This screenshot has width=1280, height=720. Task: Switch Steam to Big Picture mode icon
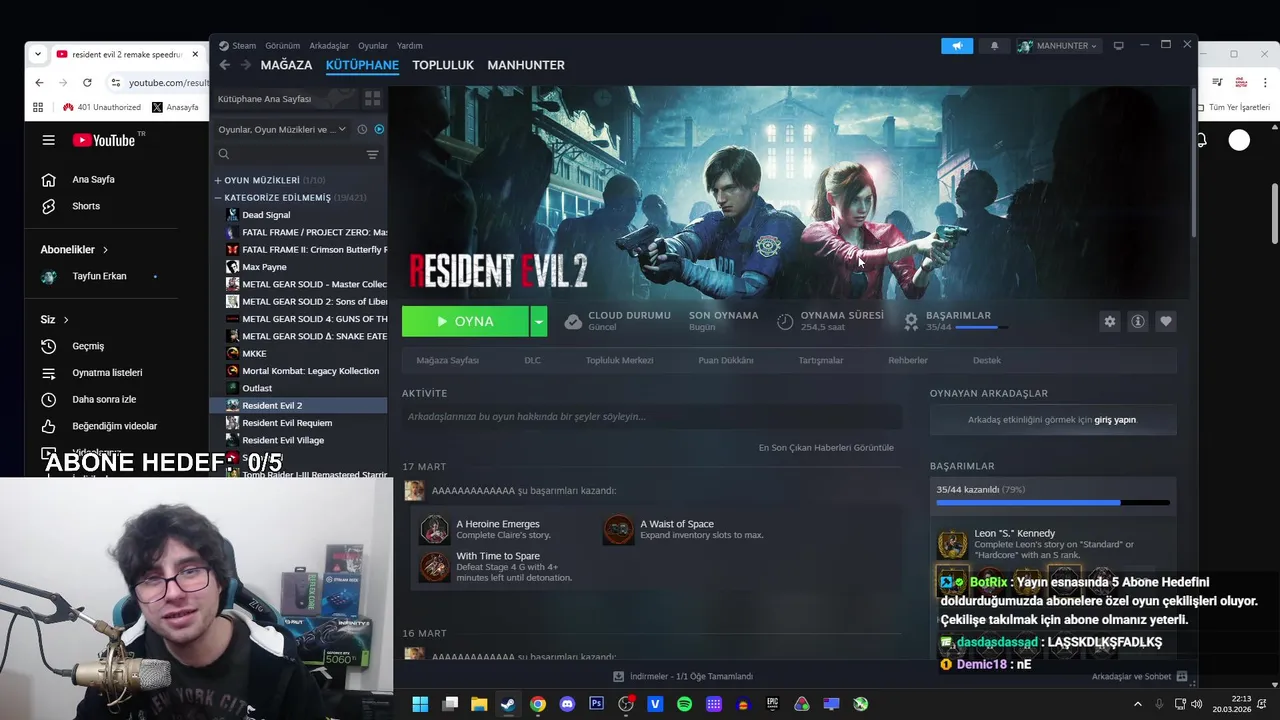1118,45
